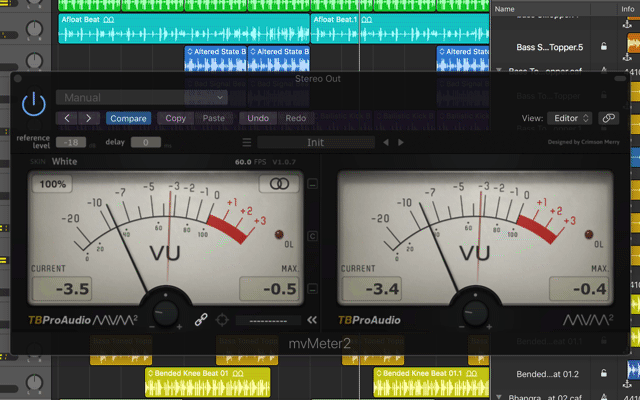Collapse the Bhangra audio file triangle
This screenshot has height=400, width=640.
(499, 396)
